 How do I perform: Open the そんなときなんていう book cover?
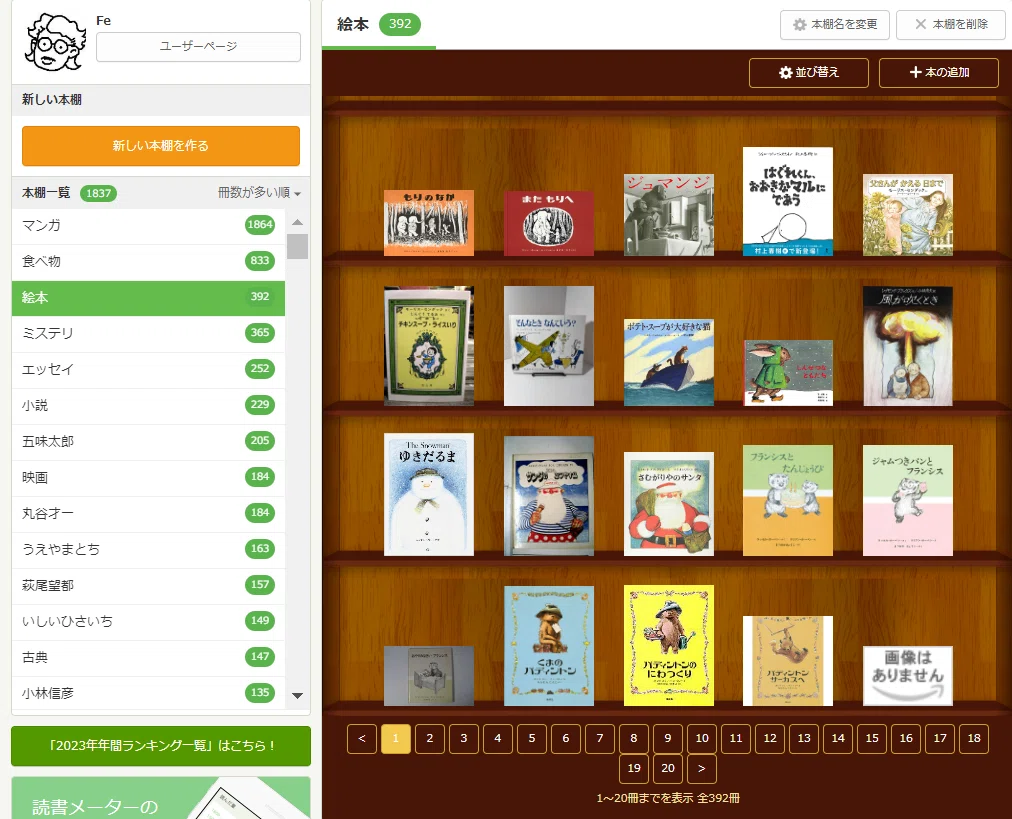click(x=549, y=346)
